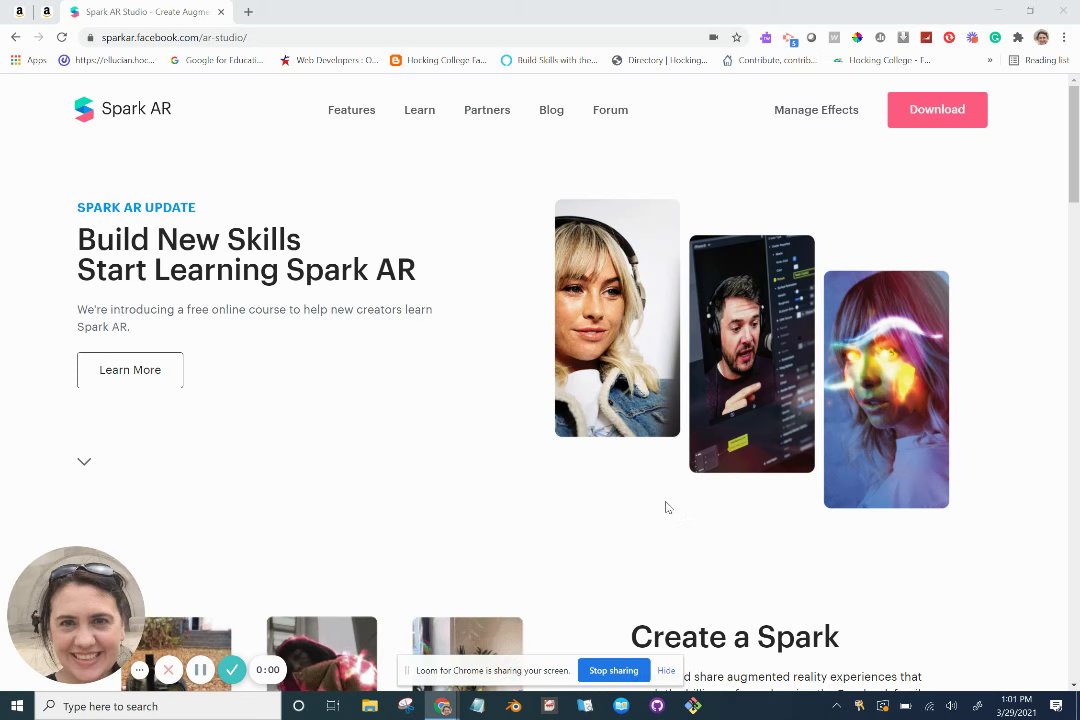Switch to the first Amazon tab
The width and height of the screenshot is (1080, 720).
tap(19, 12)
